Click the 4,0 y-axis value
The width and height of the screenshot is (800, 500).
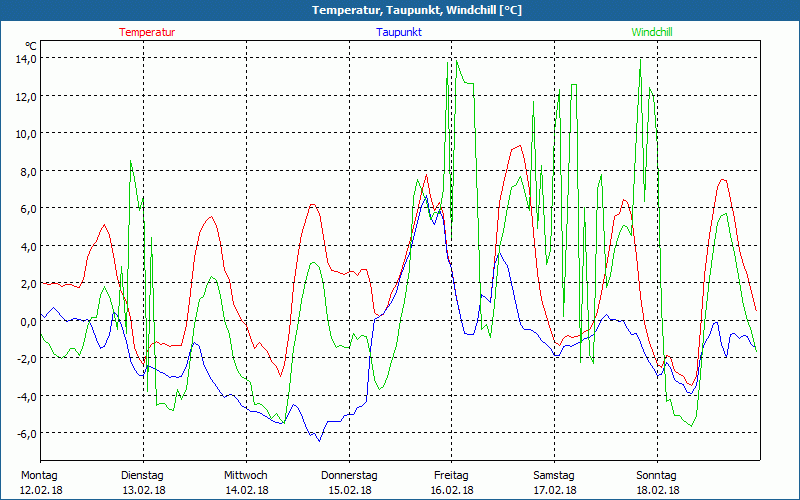[28, 246]
